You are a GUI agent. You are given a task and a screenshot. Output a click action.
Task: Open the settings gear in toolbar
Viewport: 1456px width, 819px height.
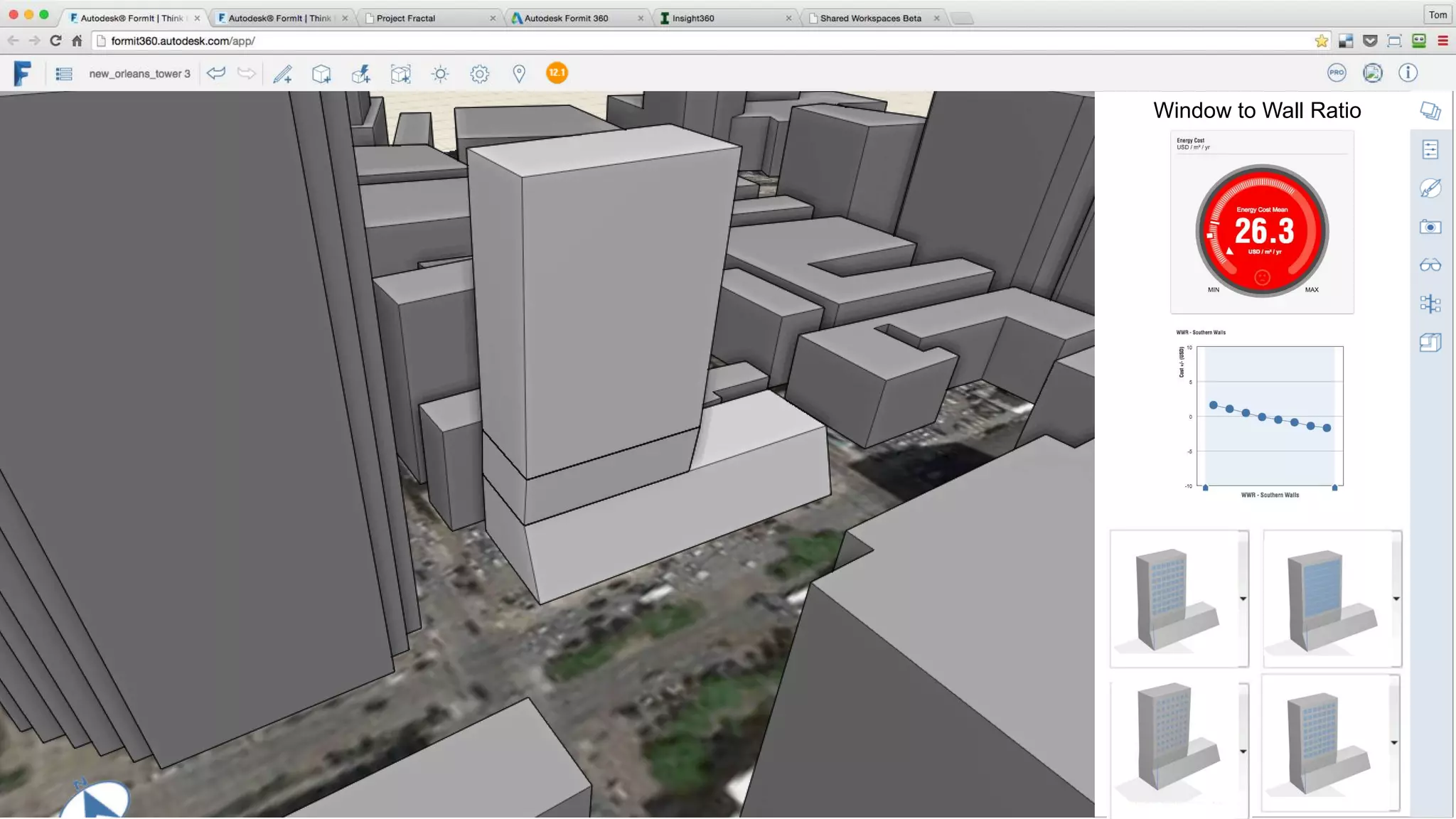(480, 73)
